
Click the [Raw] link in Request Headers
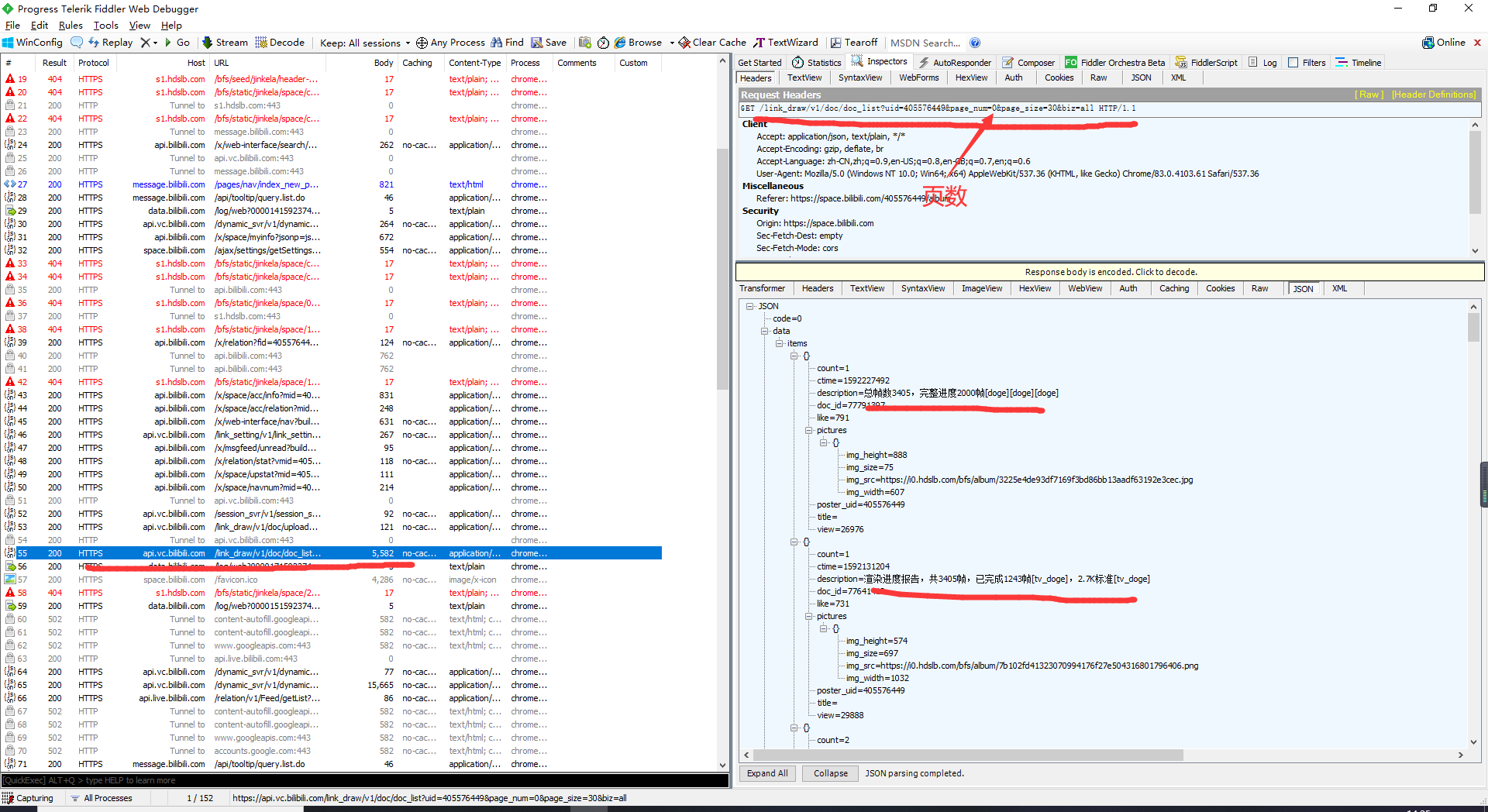click(1369, 95)
